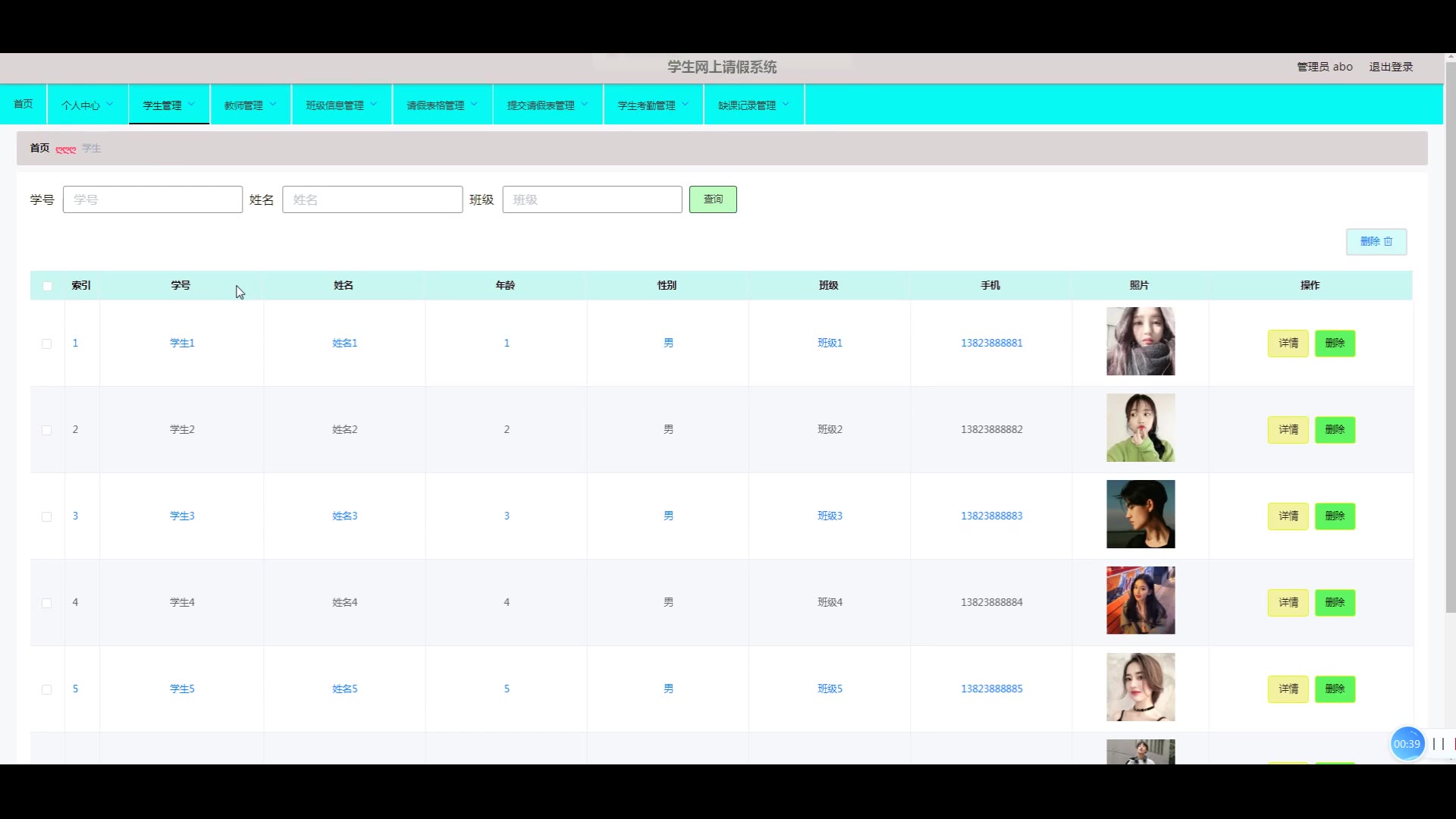This screenshot has width=1456, height=819.
Task: Check the checkbox for row 4
Action: [46, 603]
